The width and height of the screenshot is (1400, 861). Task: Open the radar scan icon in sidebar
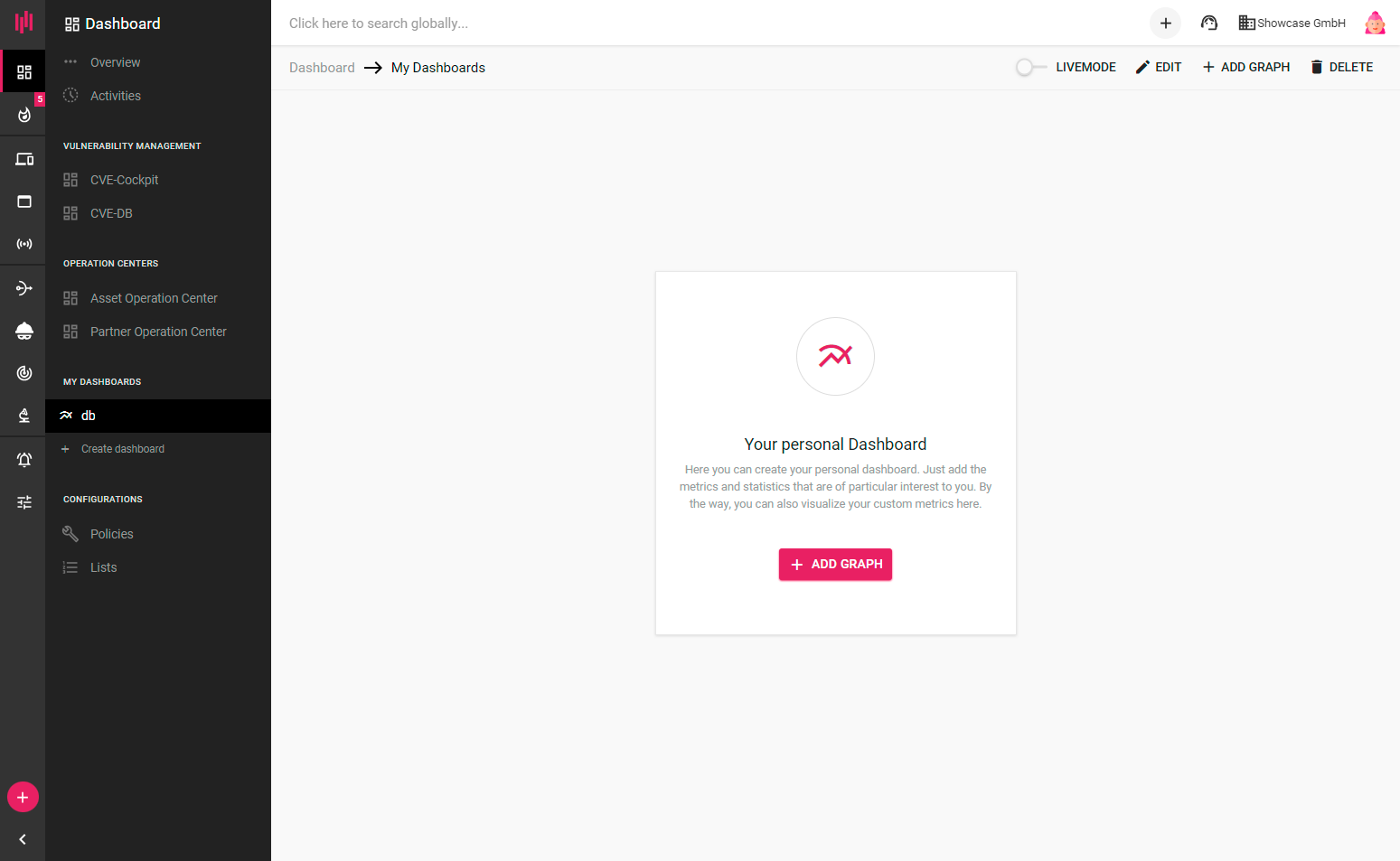24,373
